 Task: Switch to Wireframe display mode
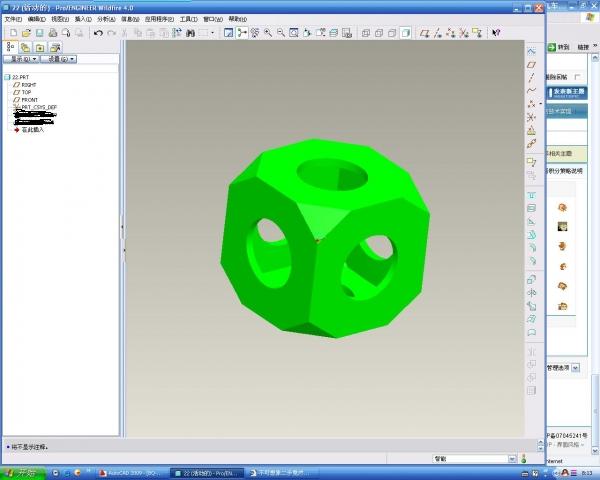click(x=366, y=33)
